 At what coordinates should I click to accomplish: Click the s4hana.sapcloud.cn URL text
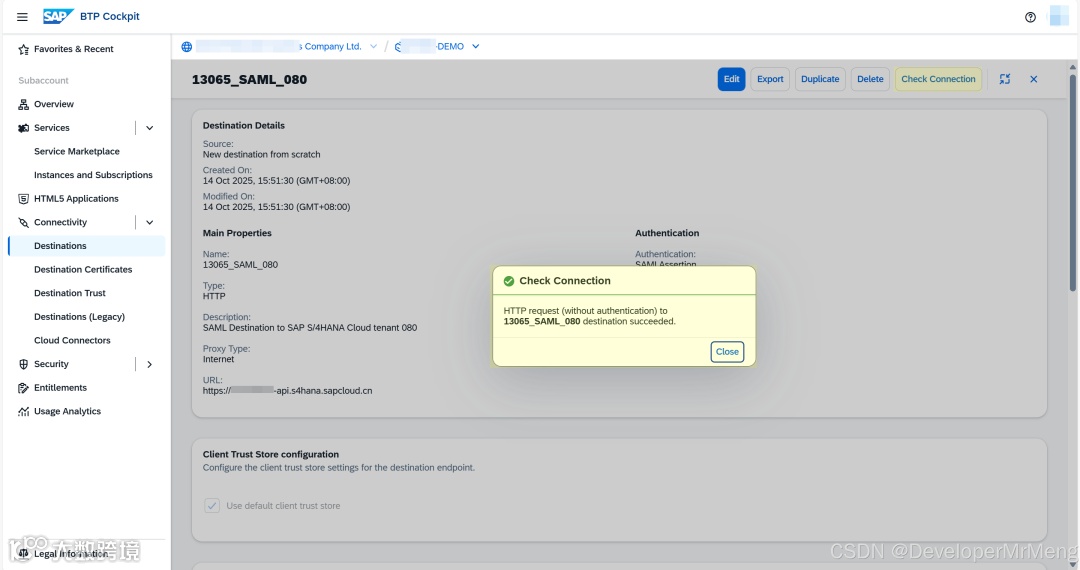coord(287,391)
